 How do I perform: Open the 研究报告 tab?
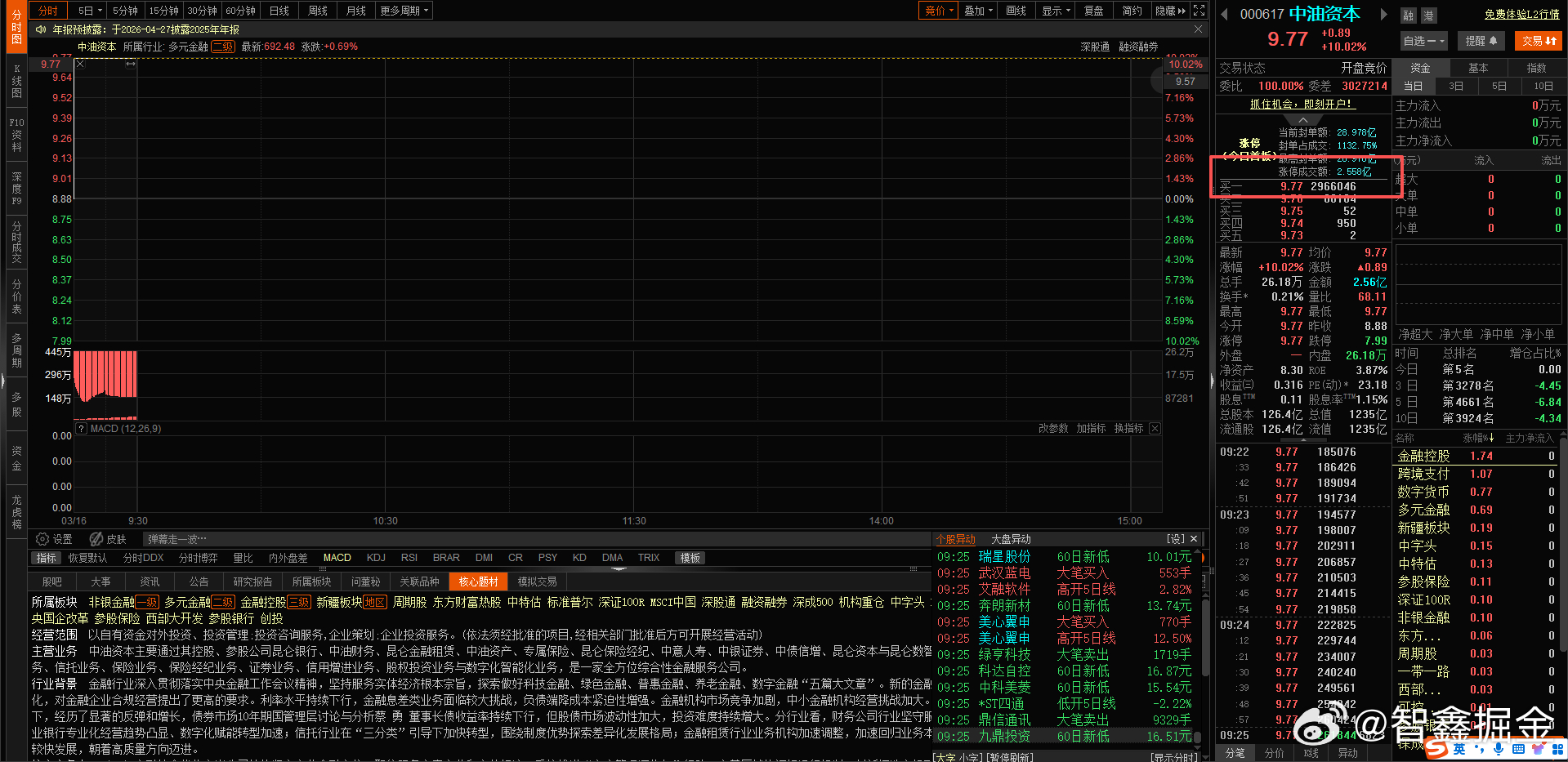pos(252,582)
